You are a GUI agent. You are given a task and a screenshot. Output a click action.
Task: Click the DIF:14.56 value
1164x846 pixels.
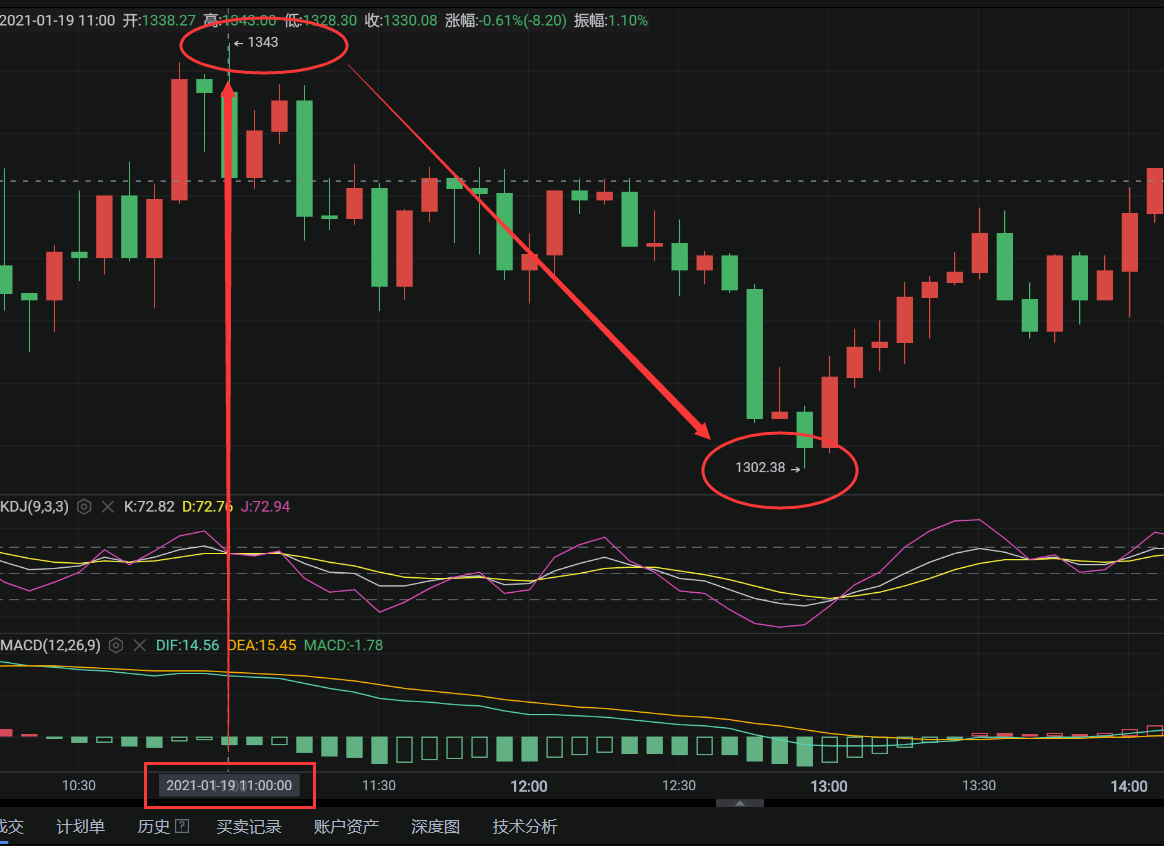(187, 646)
